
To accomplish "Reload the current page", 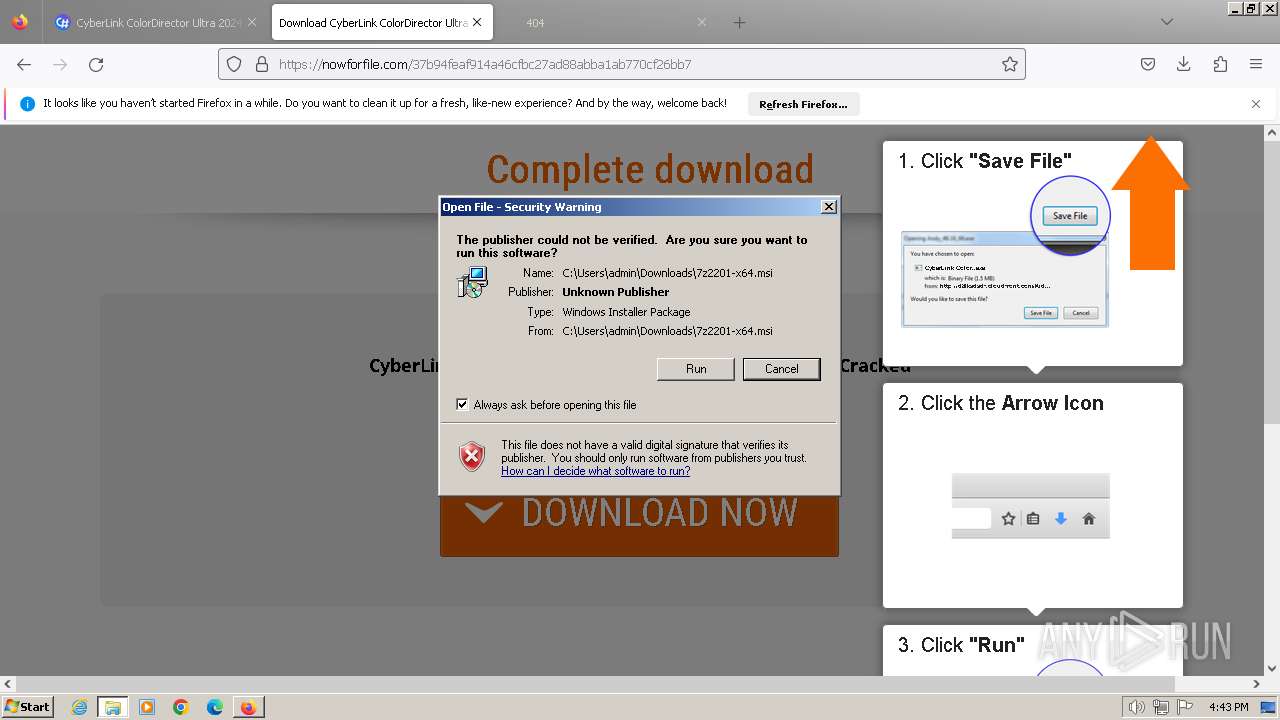I will pos(96,64).
